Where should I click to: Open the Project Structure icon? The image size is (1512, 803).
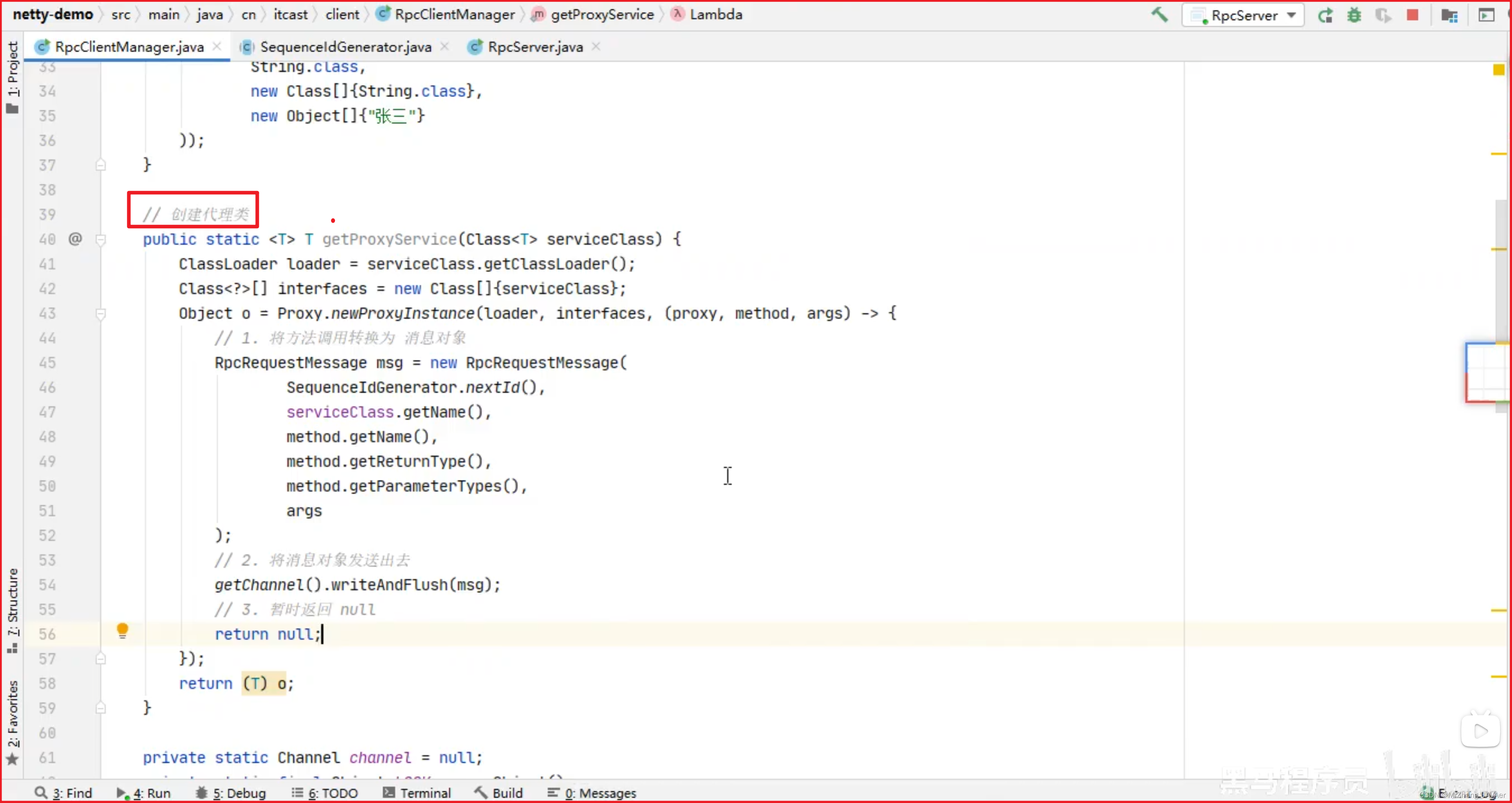(x=1449, y=15)
